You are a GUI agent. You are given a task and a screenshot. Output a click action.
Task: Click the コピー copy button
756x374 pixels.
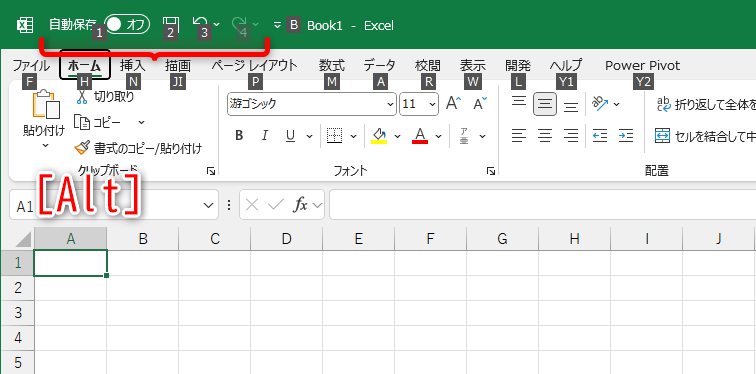click(x=98, y=122)
